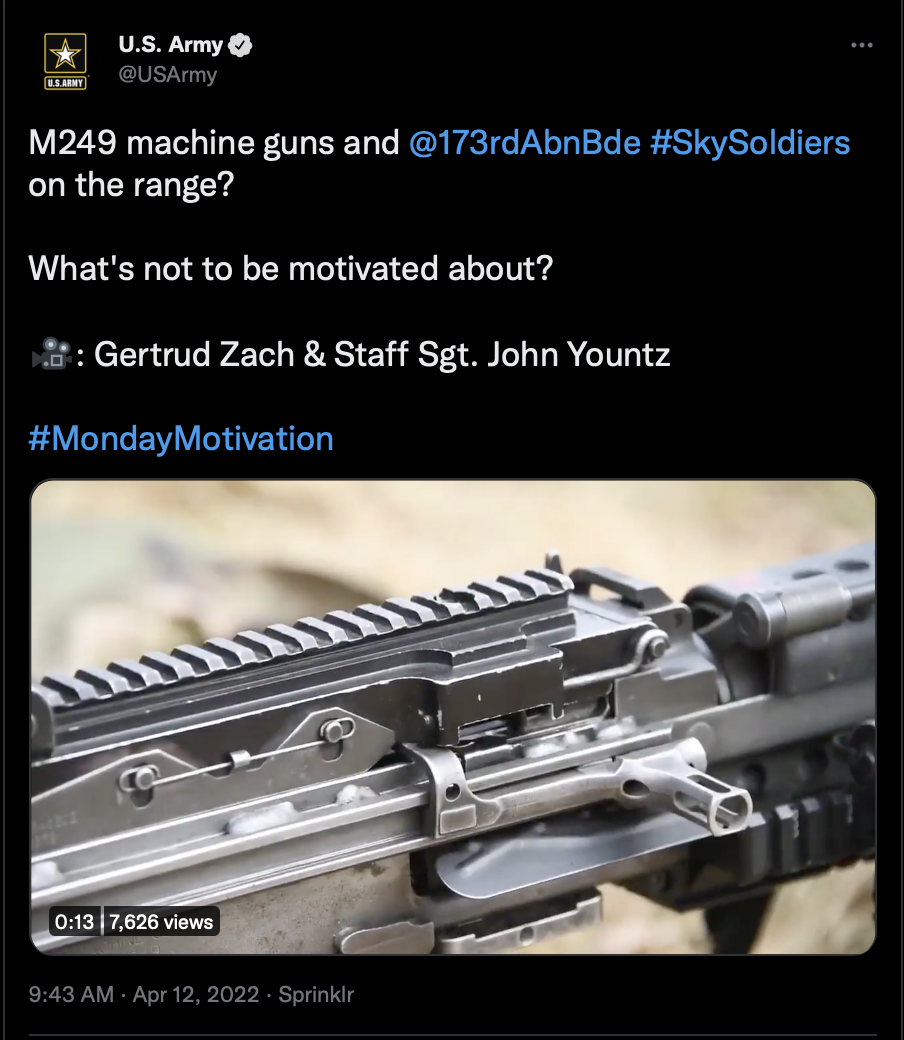Click the U.S. Army profile avatar
Image resolution: width=904 pixels, height=1040 pixels.
click(x=65, y=60)
